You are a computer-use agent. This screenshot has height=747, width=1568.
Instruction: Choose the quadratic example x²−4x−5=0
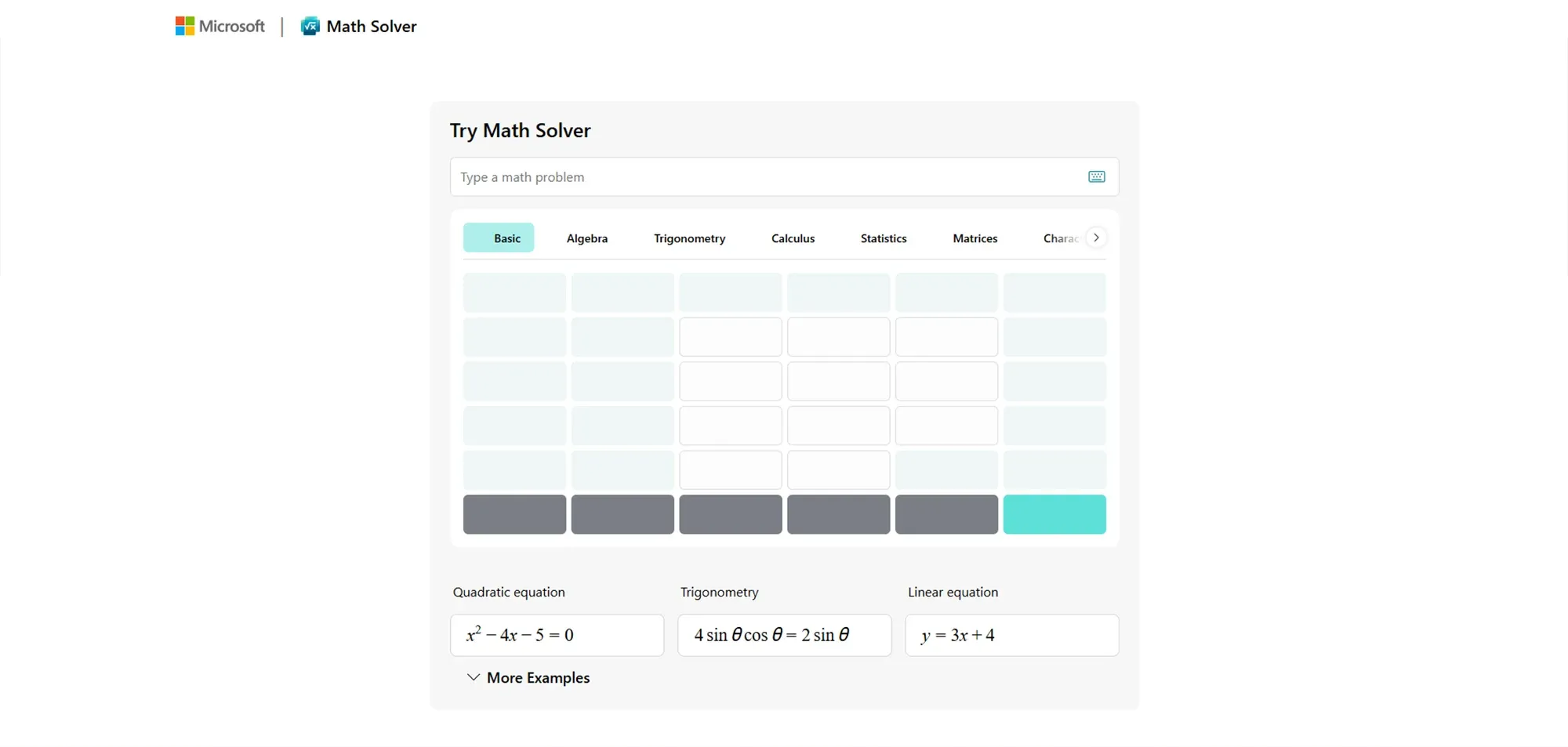[557, 635]
